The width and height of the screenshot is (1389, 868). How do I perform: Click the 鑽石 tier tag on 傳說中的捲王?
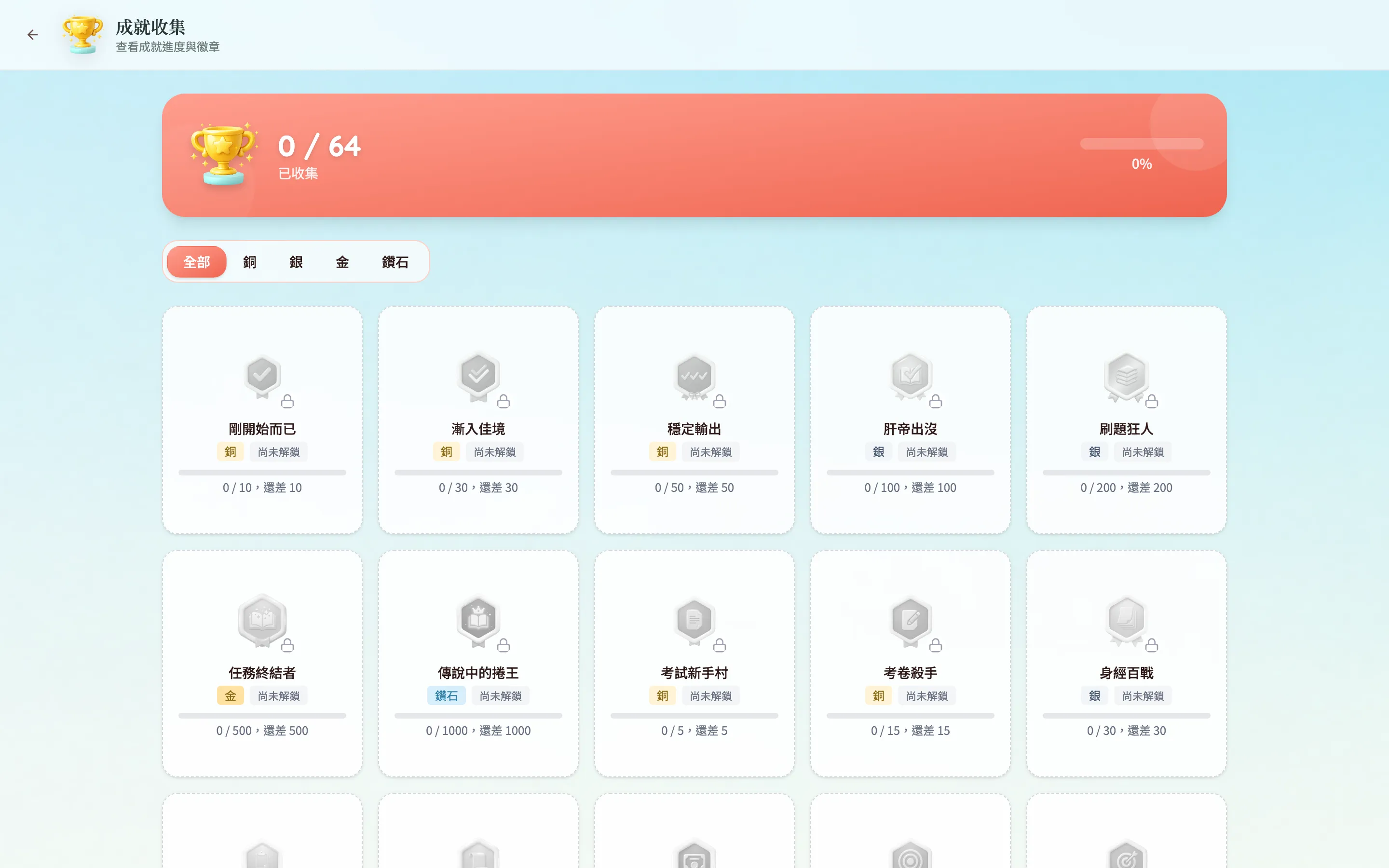446,696
